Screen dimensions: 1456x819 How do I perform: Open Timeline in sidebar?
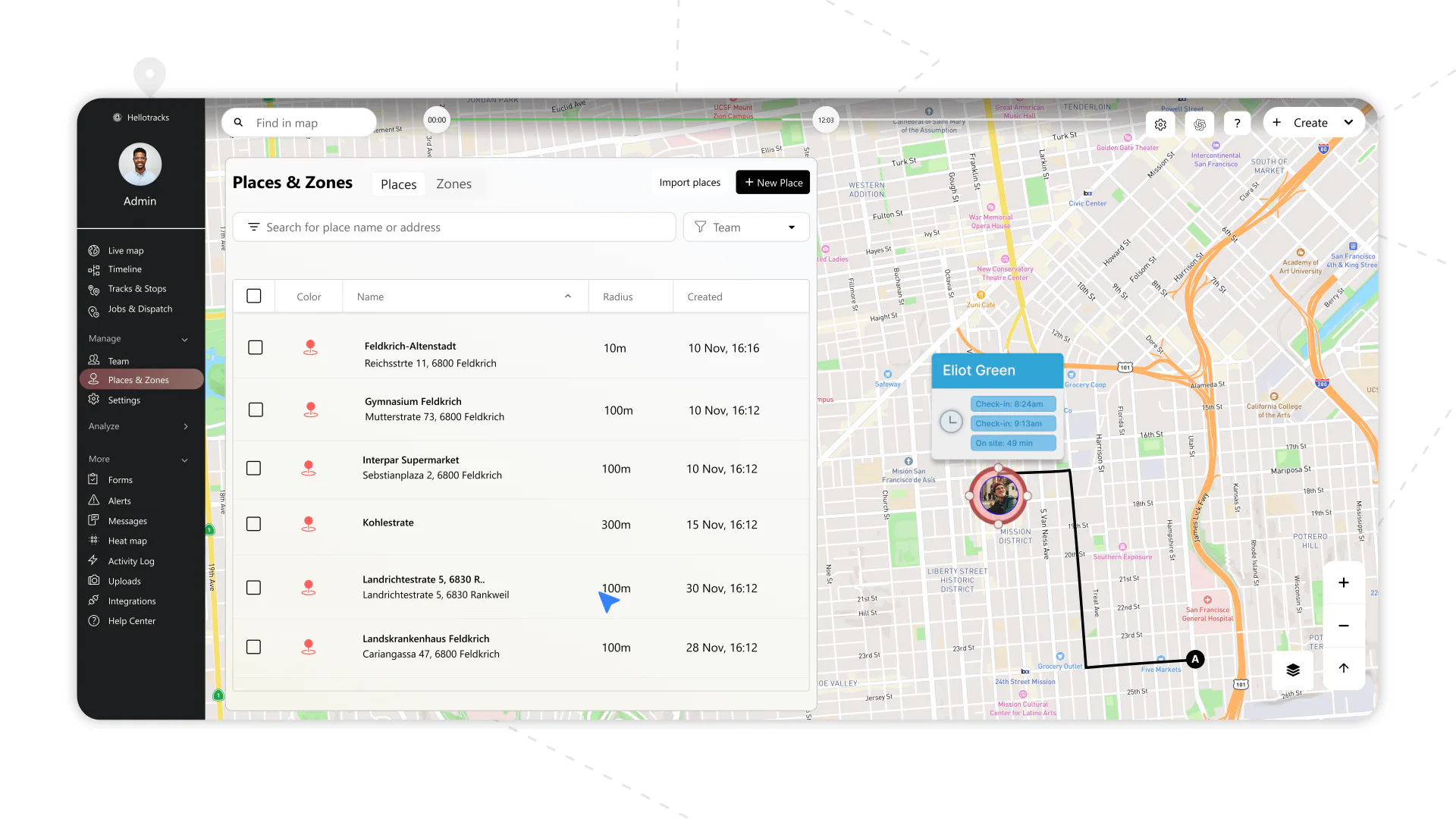coord(124,269)
